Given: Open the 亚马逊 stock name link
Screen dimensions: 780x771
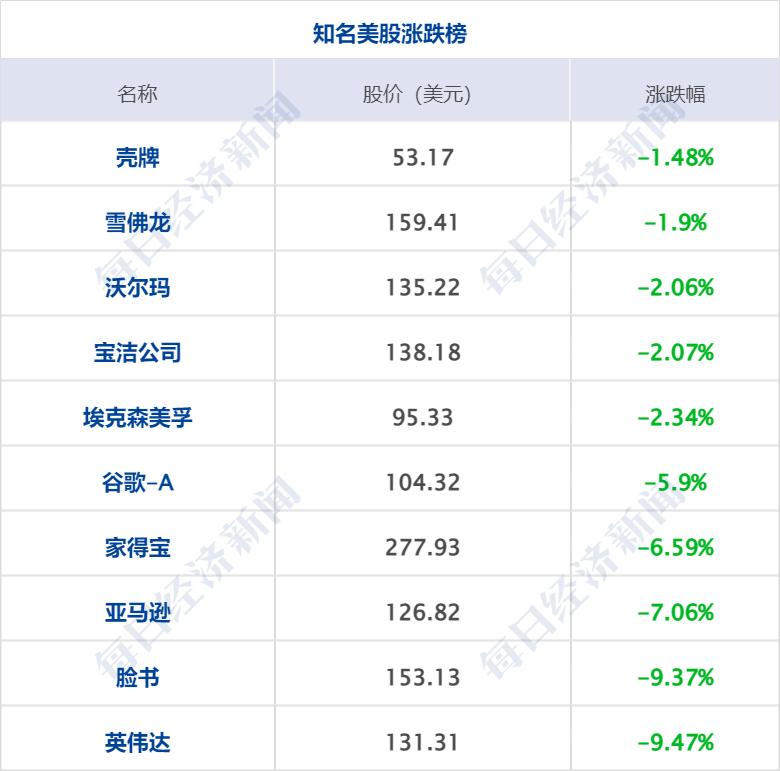Looking at the screenshot, I should tap(137, 612).
